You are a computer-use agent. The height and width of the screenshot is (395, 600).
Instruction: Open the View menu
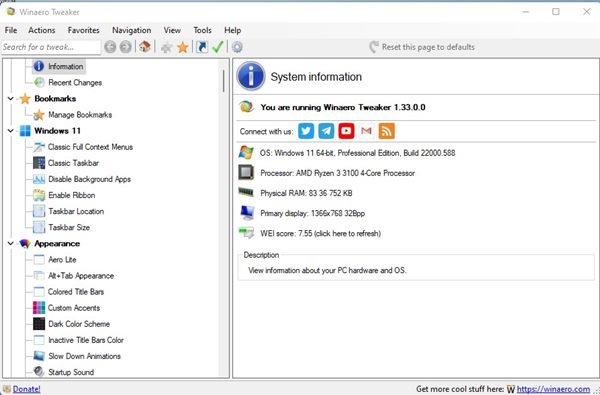pyautogui.click(x=172, y=30)
